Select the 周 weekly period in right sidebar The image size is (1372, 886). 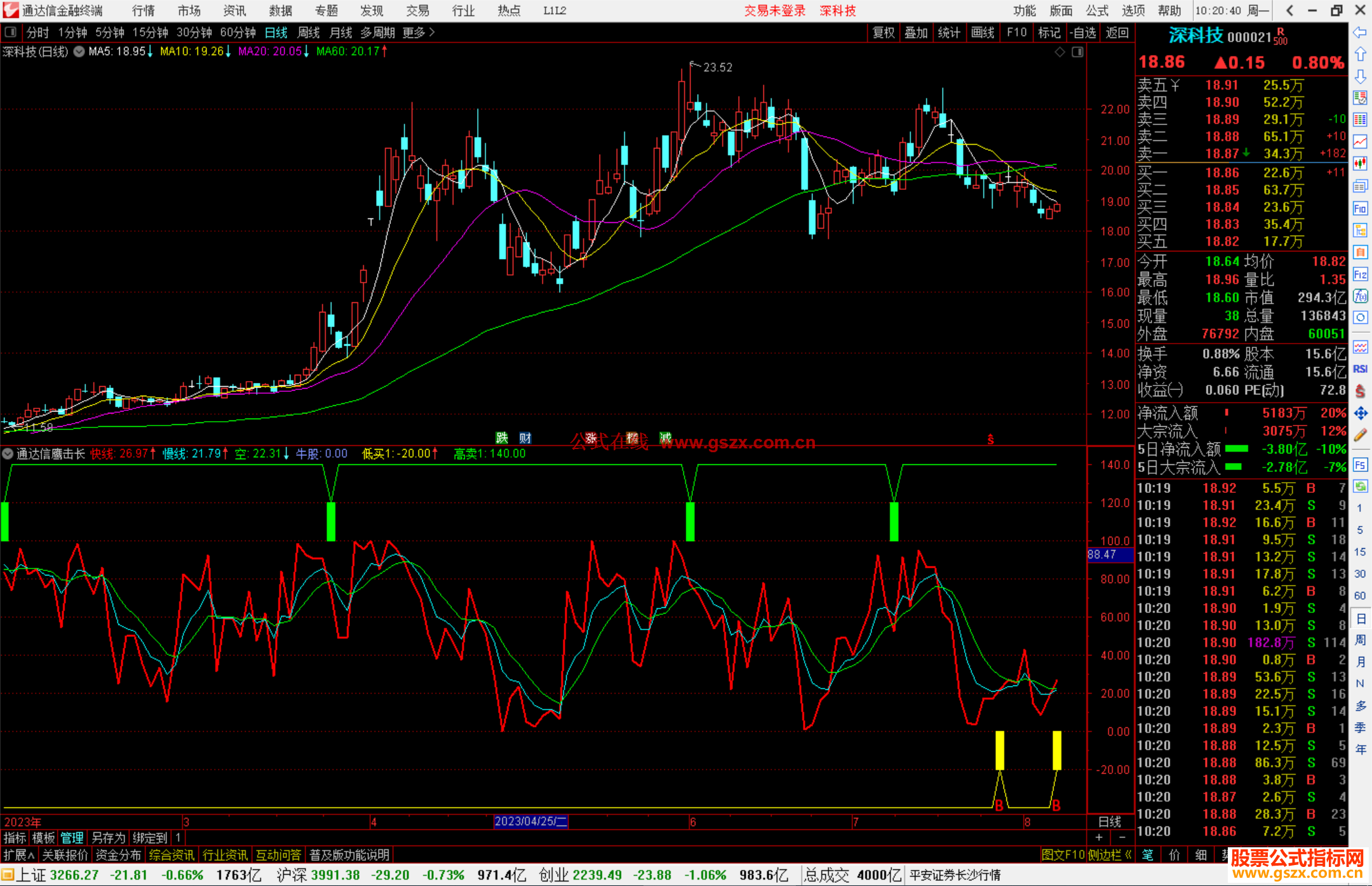coord(1360,640)
